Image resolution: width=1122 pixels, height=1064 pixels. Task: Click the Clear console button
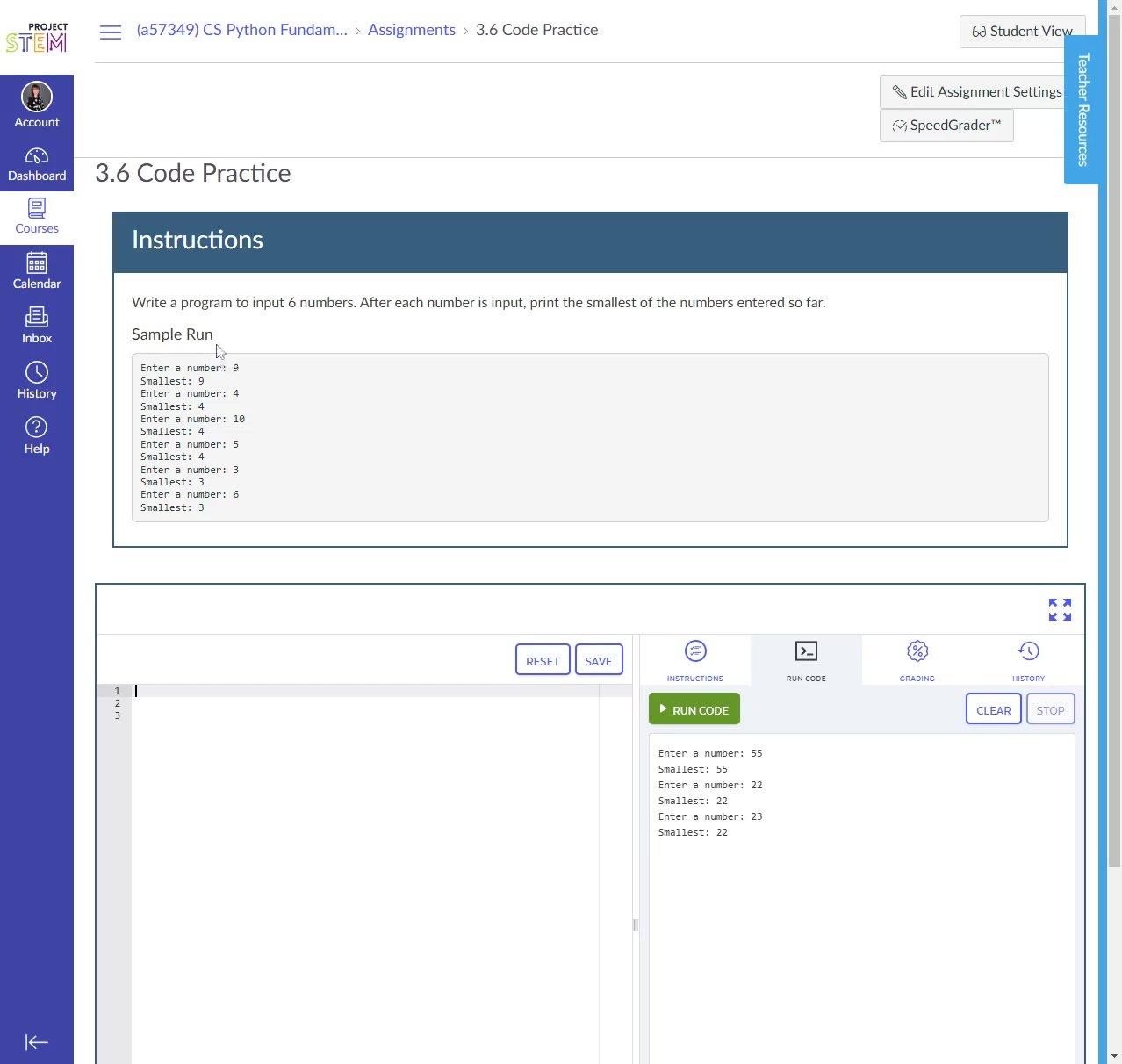point(993,710)
